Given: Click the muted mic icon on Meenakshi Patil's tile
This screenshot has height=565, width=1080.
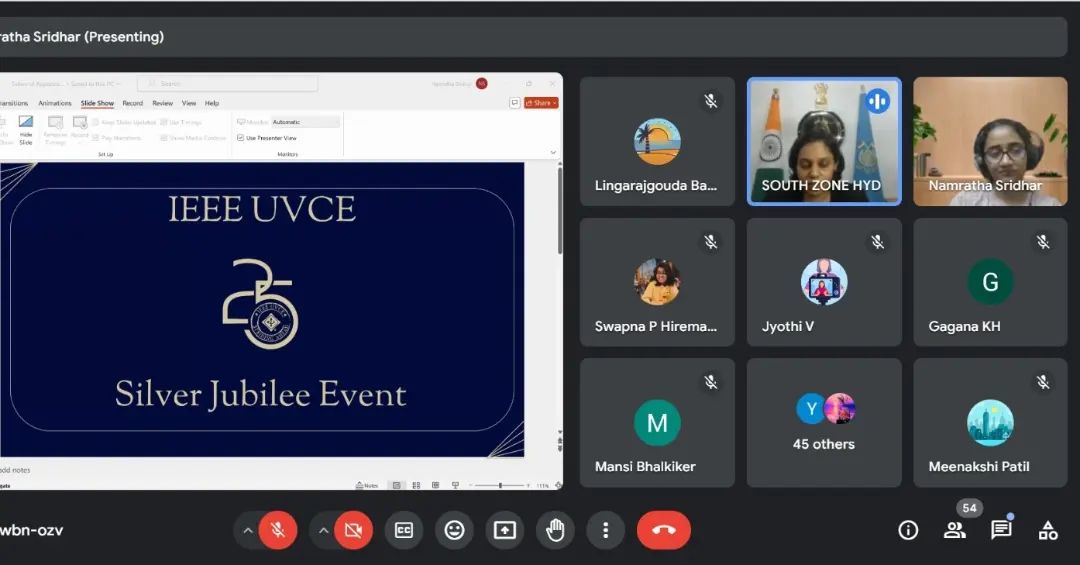Looking at the screenshot, I should click(1043, 382).
